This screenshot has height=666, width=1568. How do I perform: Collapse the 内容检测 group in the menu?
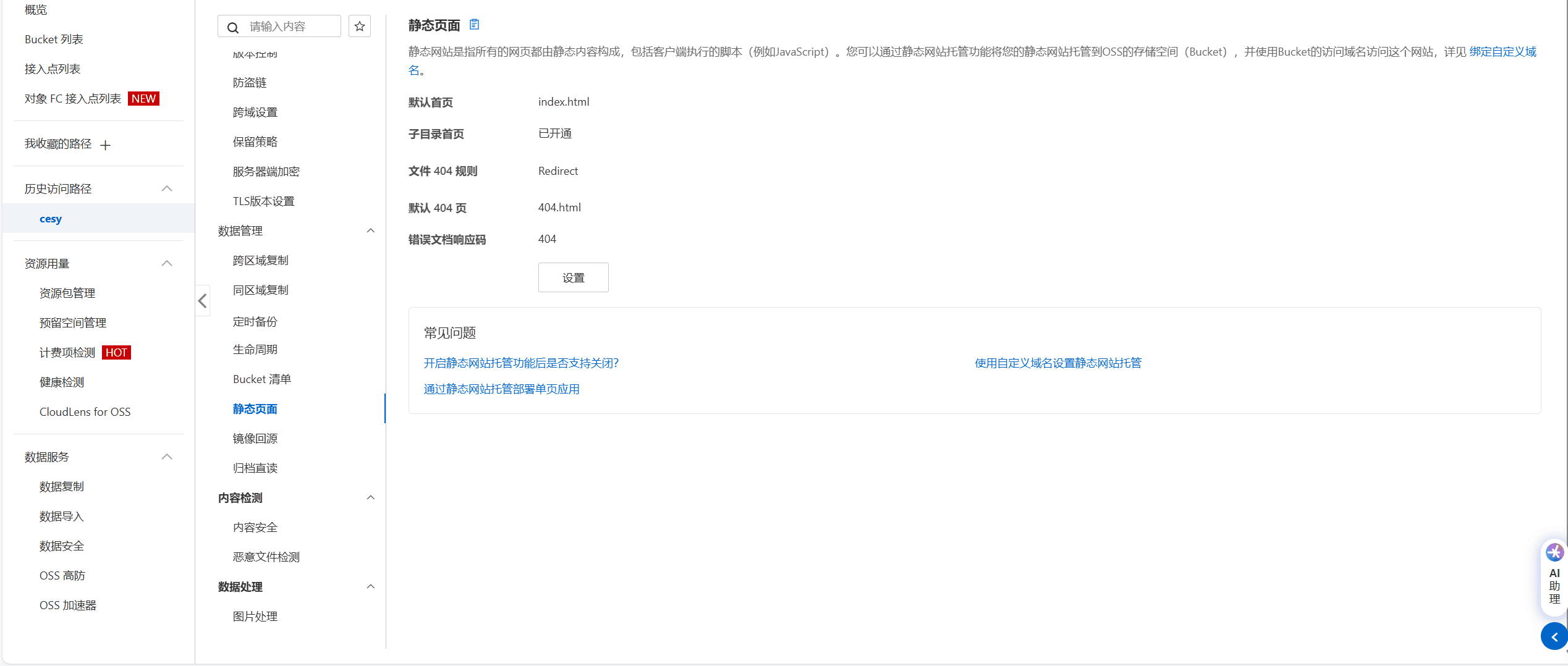(x=370, y=497)
